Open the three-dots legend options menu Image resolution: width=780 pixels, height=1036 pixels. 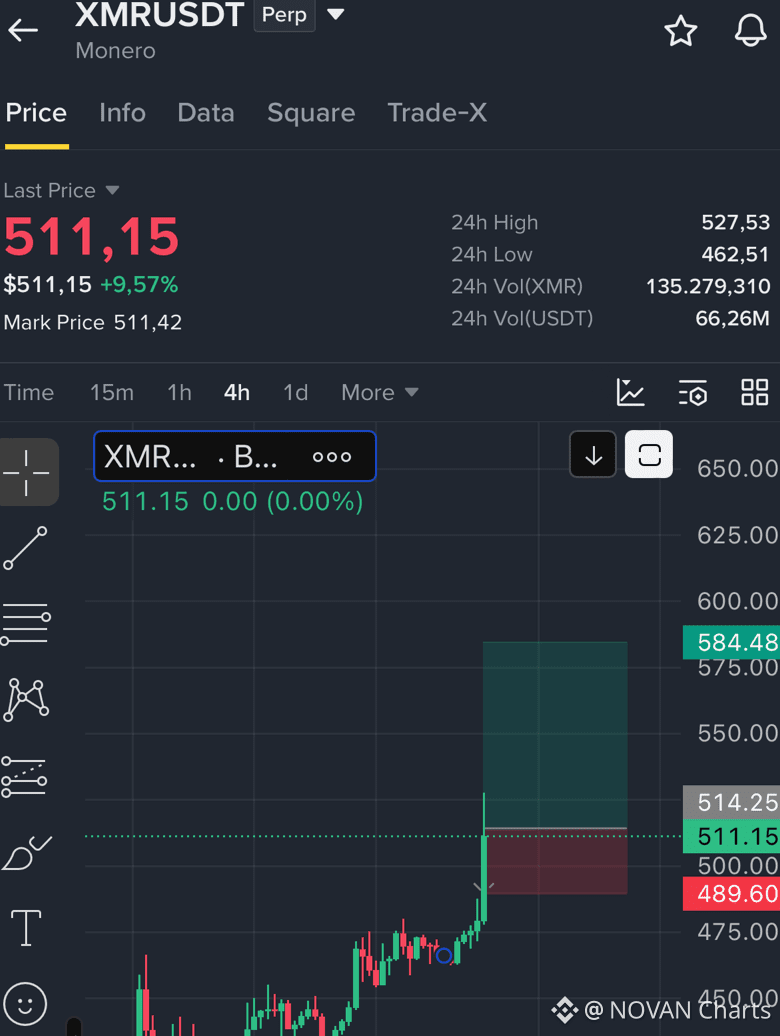click(332, 457)
